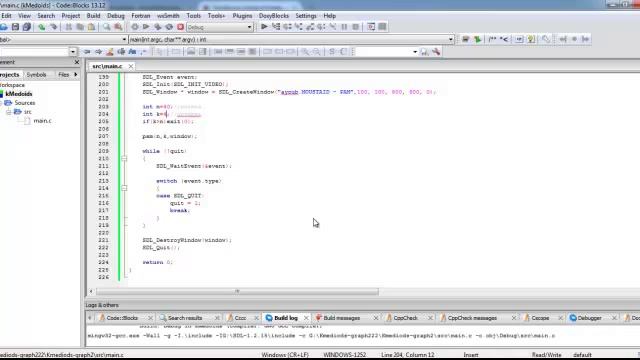The height and width of the screenshot is (360, 640).
Task: Click the Save all files icon
Action: coord(27,27)
